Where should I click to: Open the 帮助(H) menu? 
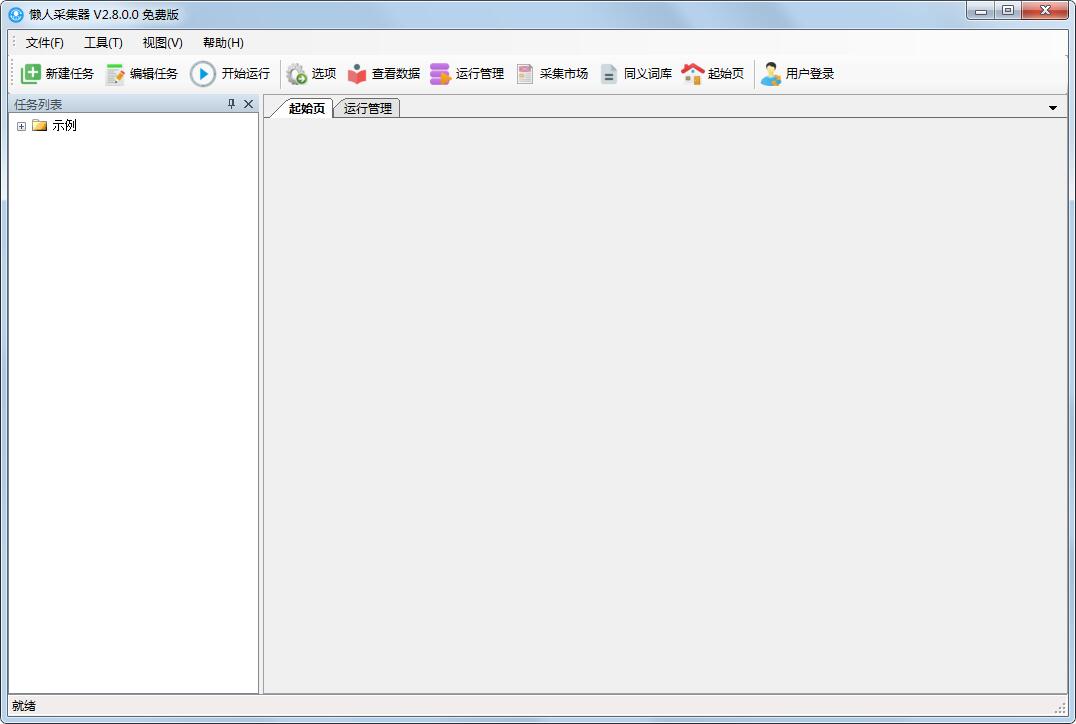point(223,43)
